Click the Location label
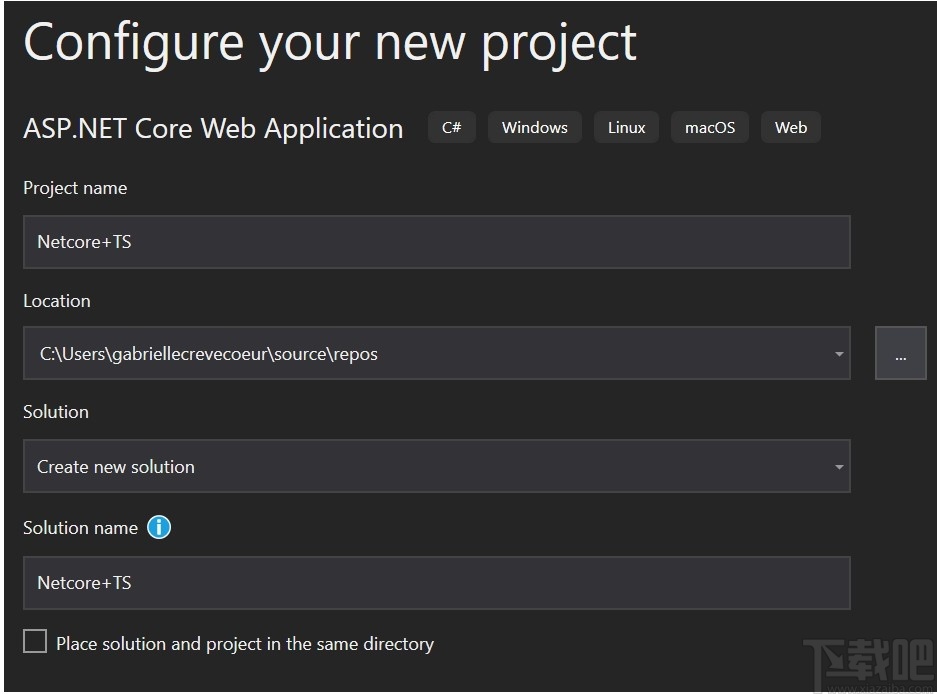This screenshot has width=937, height=694. pos(56,300)
